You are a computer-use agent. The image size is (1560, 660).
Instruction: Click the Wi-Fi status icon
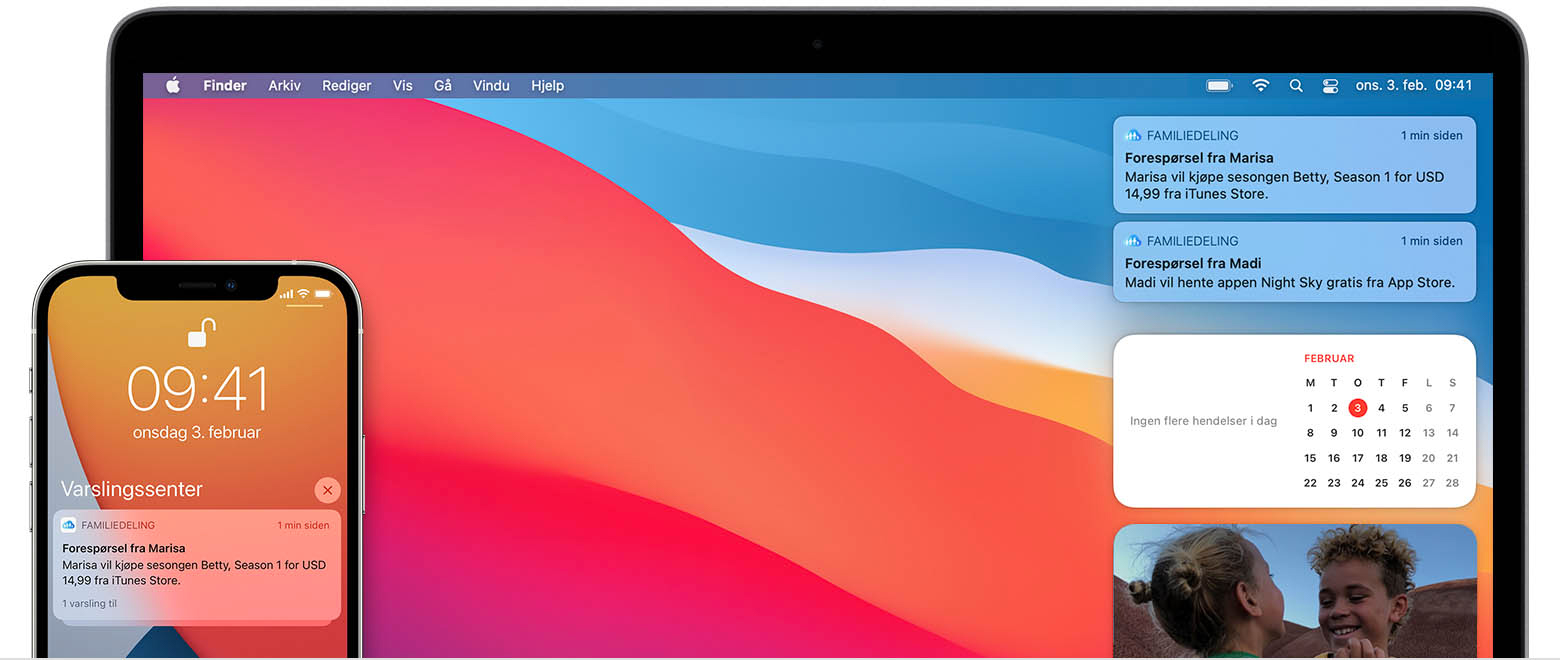1261,86
